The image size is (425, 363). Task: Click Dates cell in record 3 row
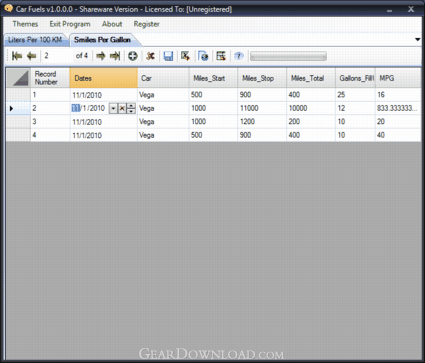pos(104,122)
